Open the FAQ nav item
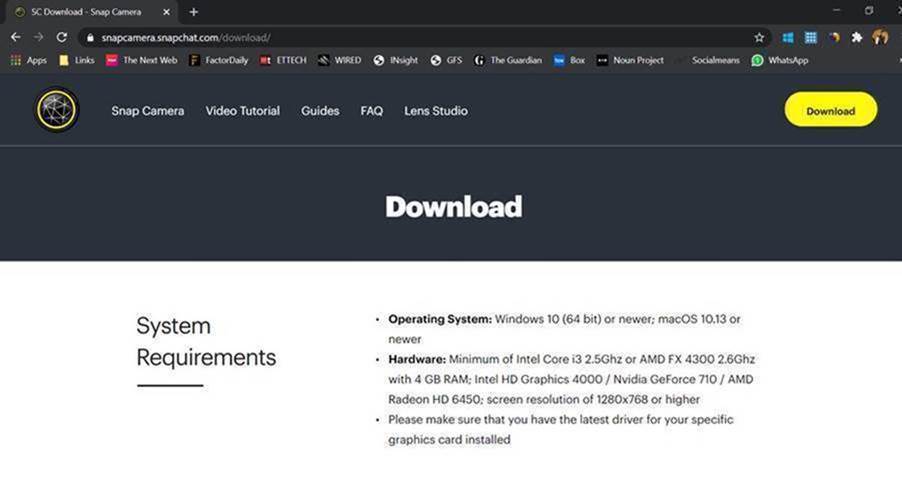 click(x=372, y=111)
